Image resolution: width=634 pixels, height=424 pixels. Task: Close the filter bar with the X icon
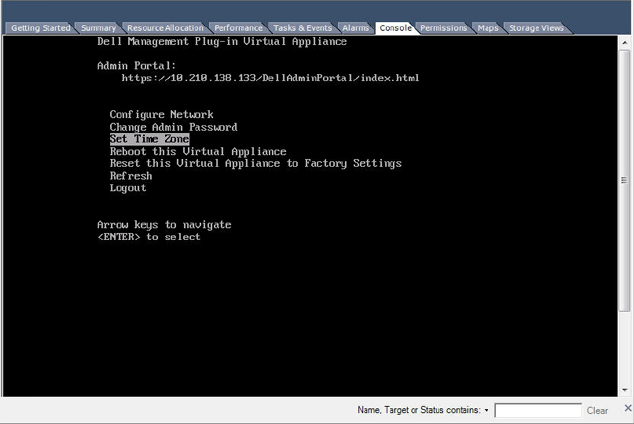tap(628, 408)
